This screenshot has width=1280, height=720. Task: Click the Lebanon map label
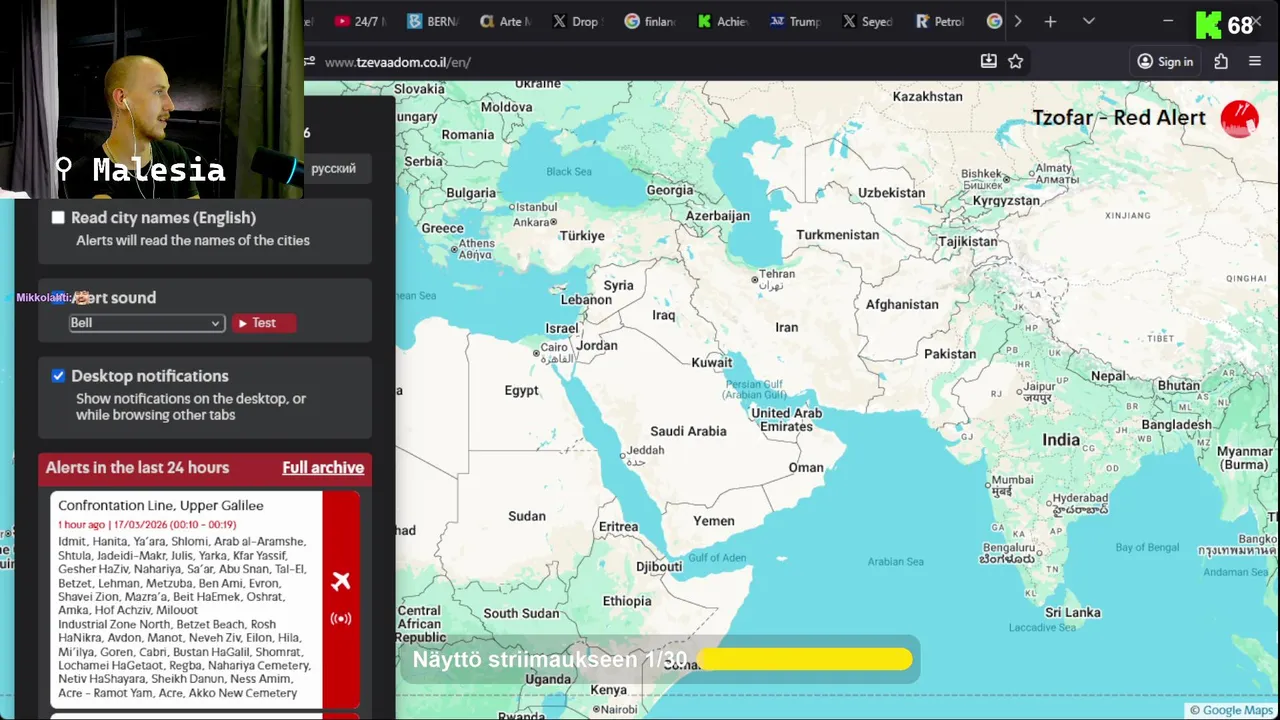[586, 300]
